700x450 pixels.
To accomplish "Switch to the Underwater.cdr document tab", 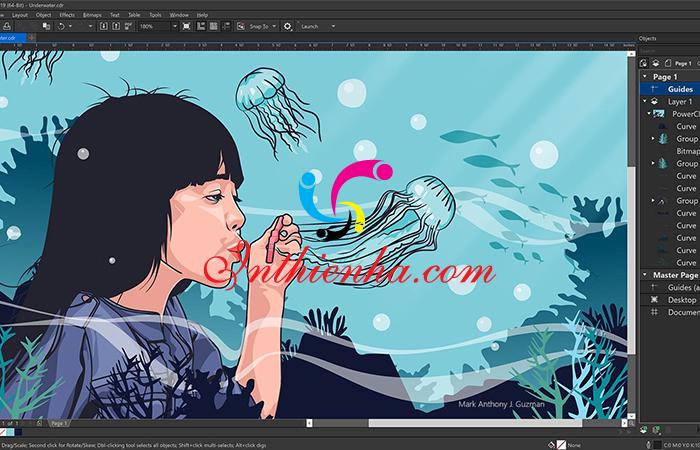I will point(12,38).
